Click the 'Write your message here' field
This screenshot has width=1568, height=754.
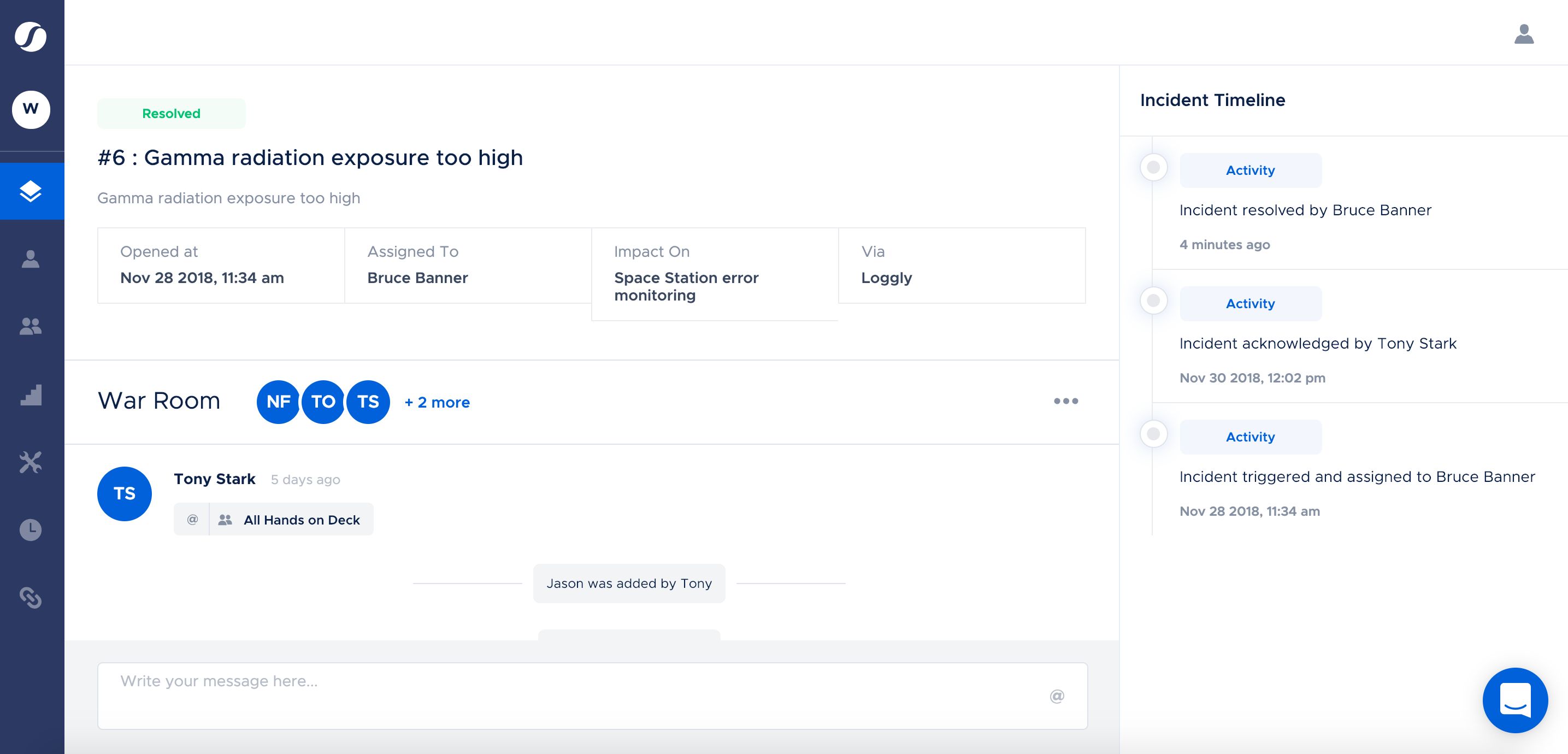pos(572,695)
